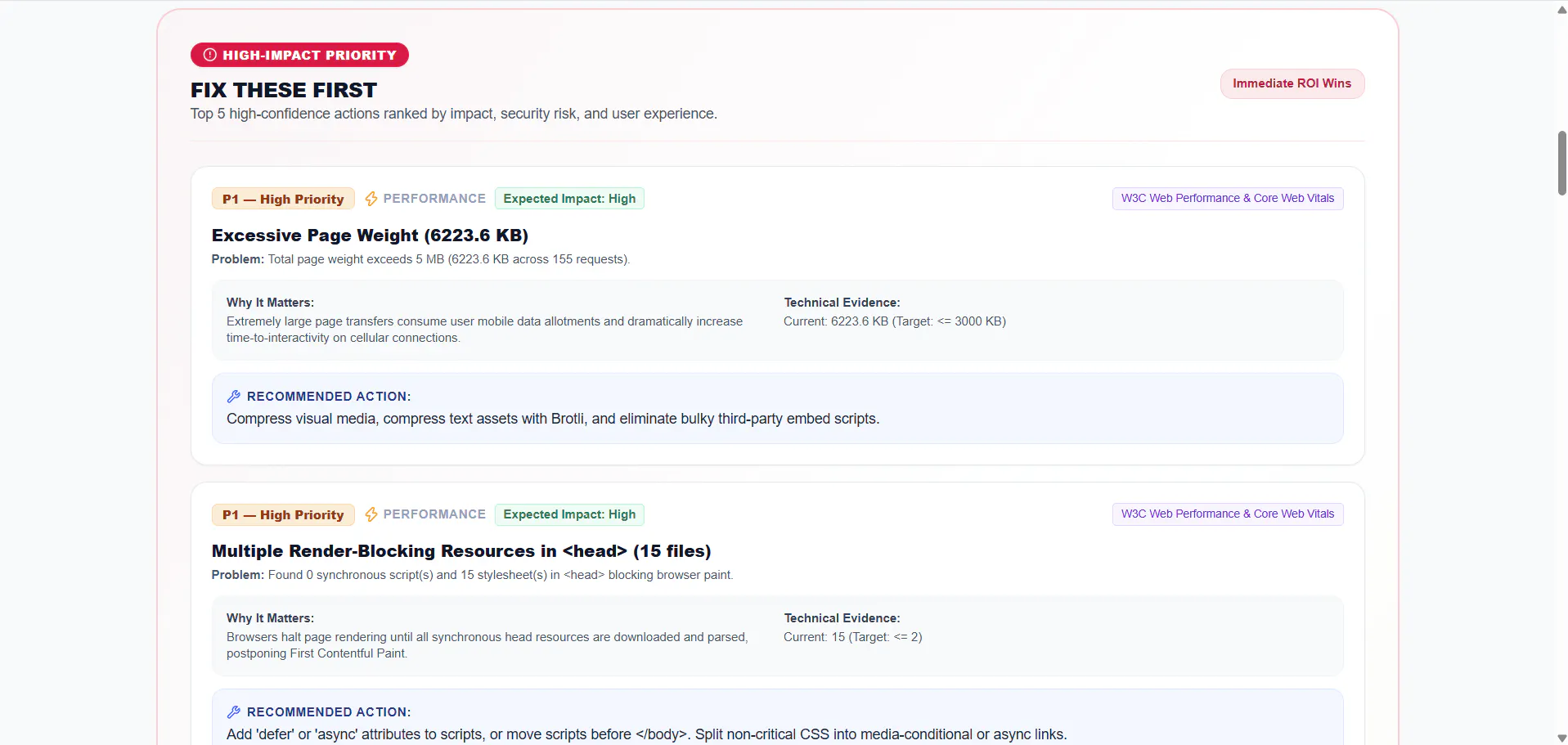Click the lightning icon in Excessive Page Weight card
The height and width of the screenshot is (745, 1568).
click(371, 199)
